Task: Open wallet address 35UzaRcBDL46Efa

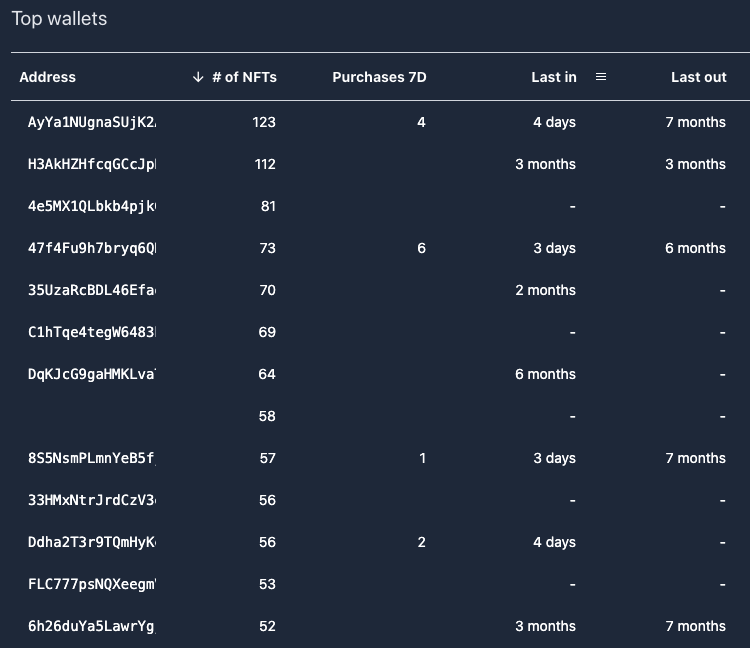Action: point(92,290)
